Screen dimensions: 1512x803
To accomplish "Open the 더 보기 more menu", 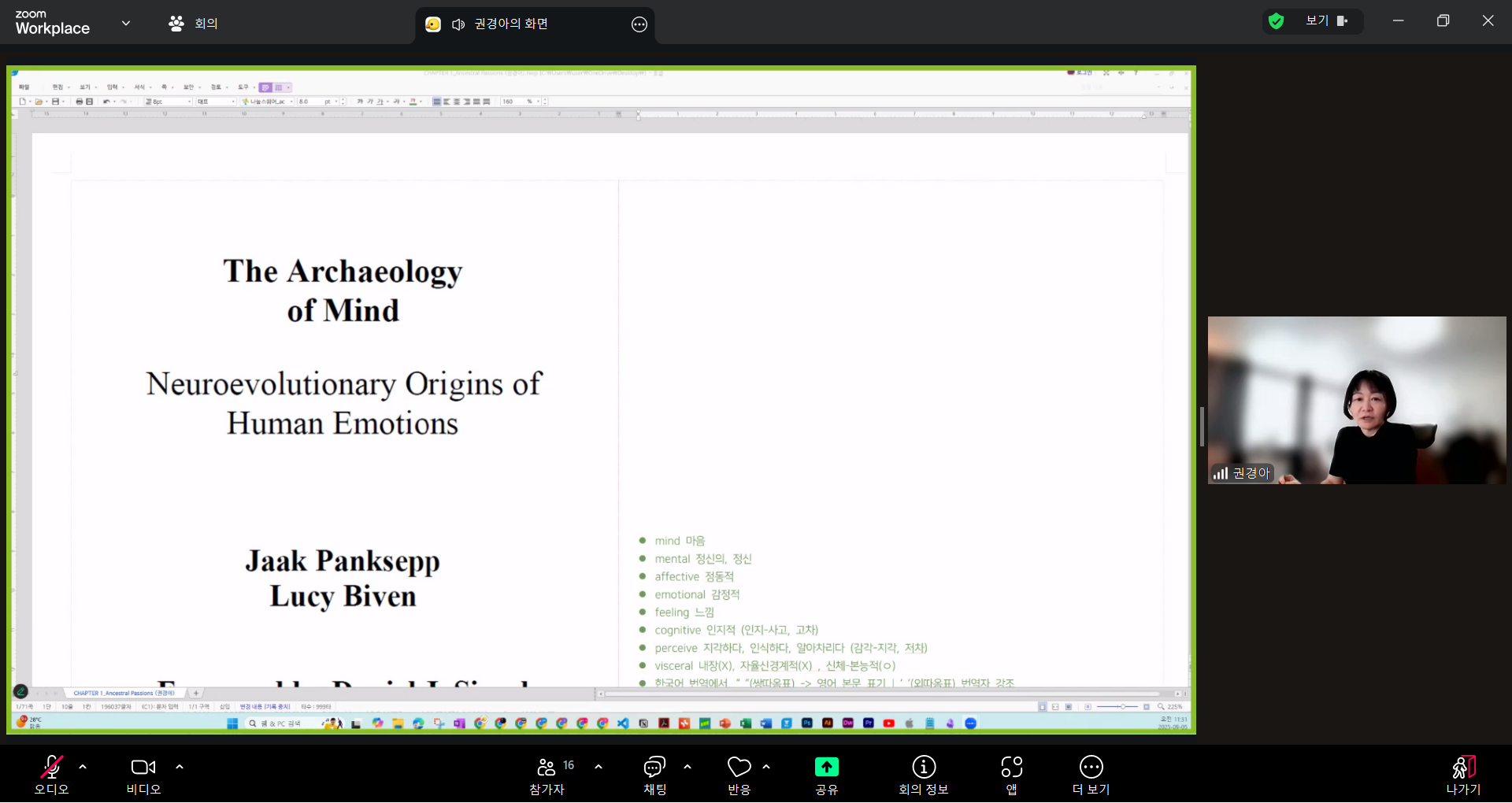I will click(1091, 775).
